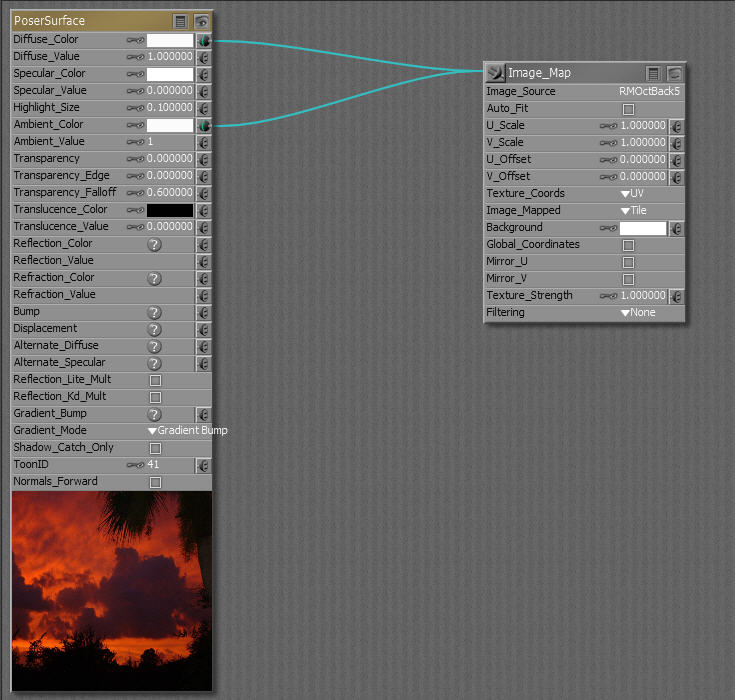The height and width of the screenshot is (700, 735).
Task: Click the Specular_Color node plug icon
Action: click(203, 75)
